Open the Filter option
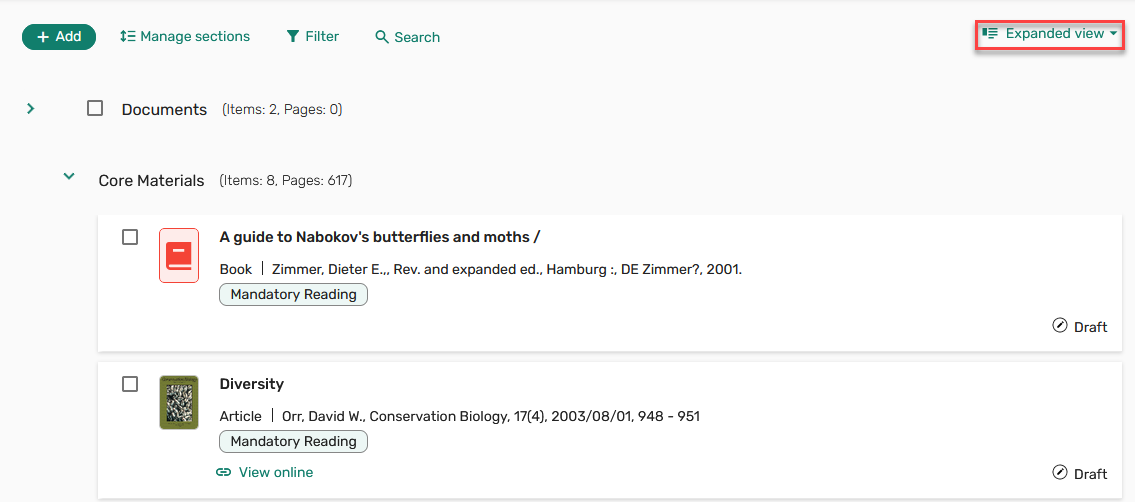This screenshot has width=1135, height=502. pyautogui.click(x=313, y=36)
